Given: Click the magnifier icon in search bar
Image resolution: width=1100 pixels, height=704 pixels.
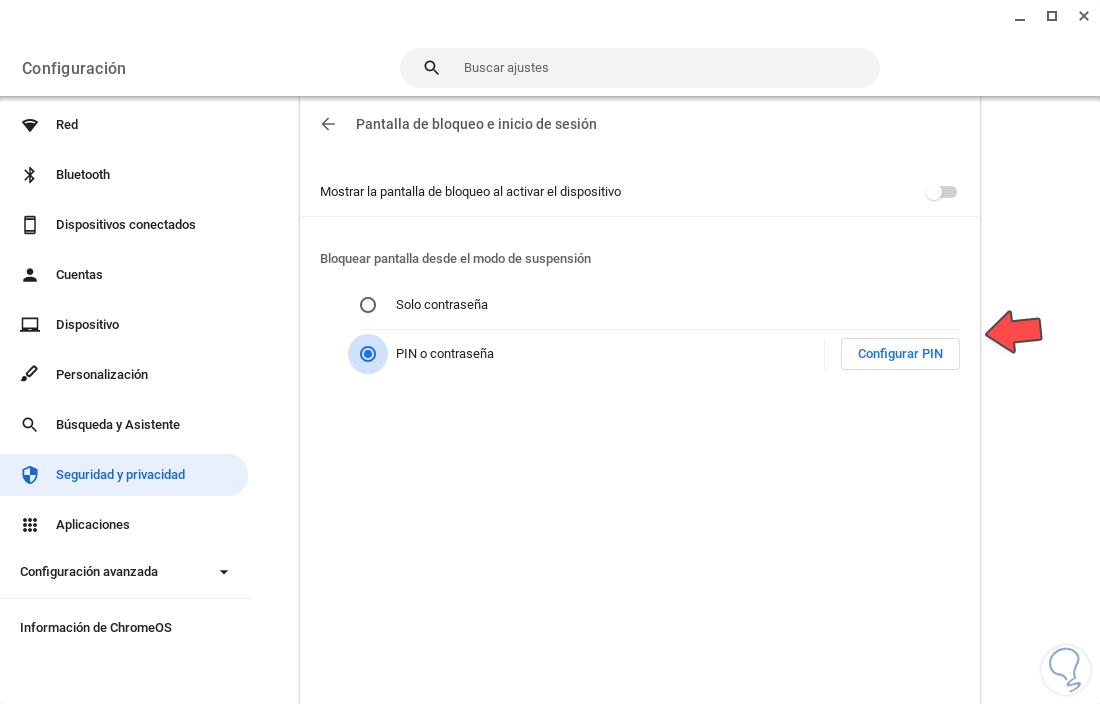Looking at the screenshot, I should [432, 68].
